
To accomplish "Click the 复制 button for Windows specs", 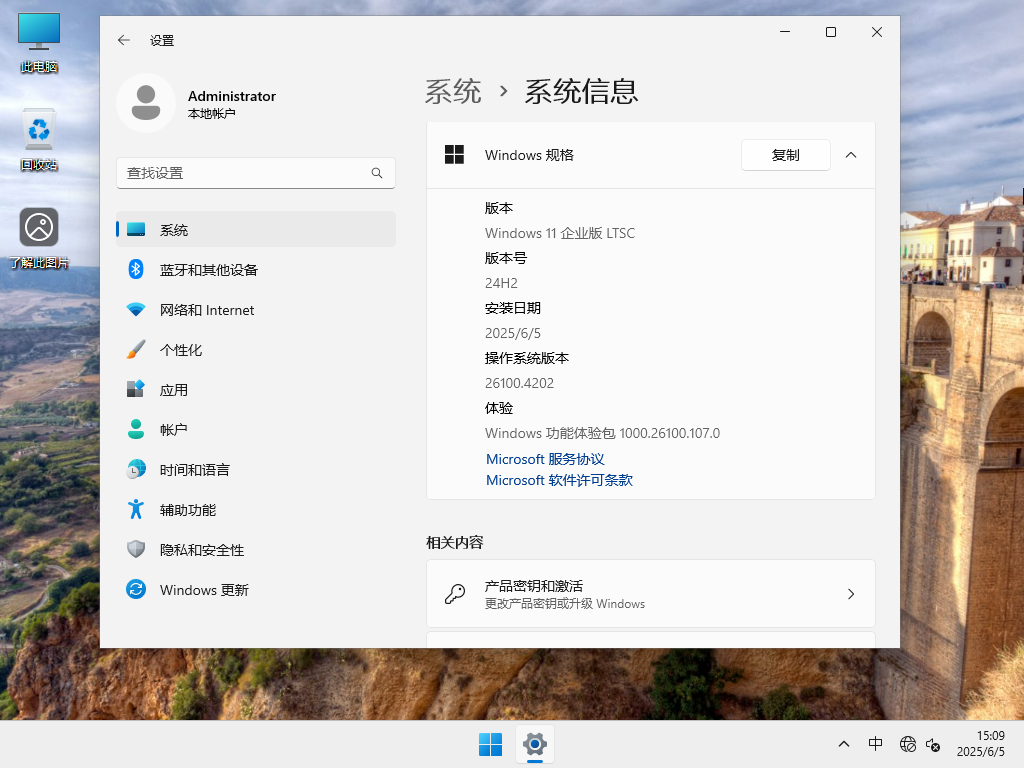I will [x=786, y=155].
